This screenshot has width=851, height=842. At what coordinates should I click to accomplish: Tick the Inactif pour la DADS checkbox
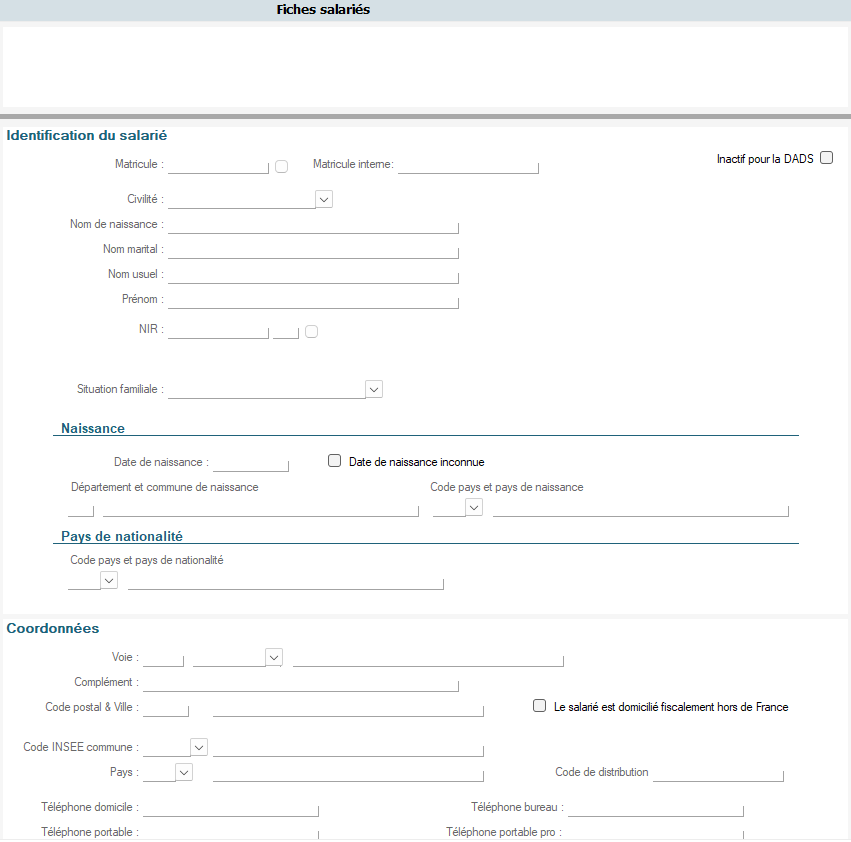click(x=826, y=158)
